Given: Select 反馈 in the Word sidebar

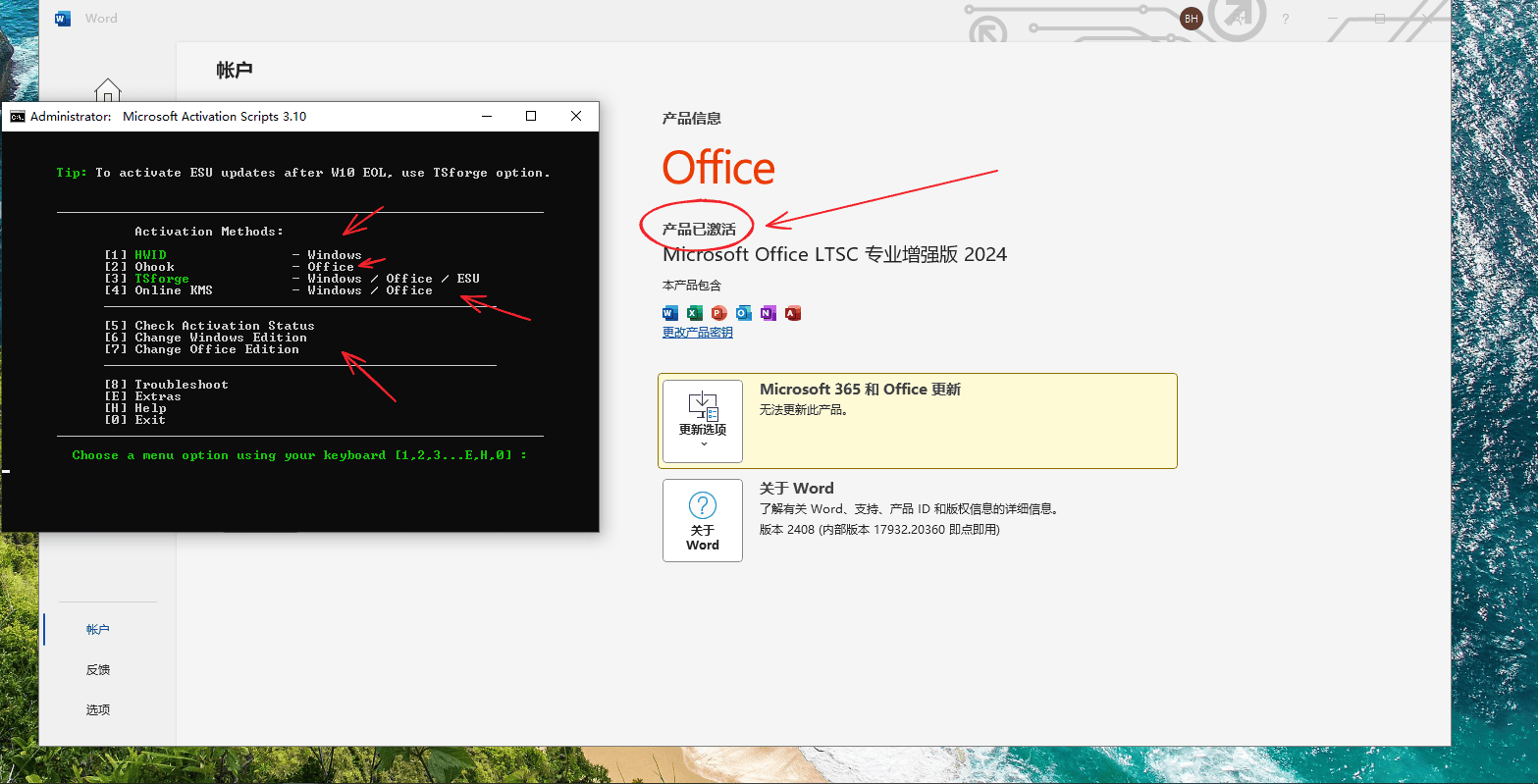Looking at the screenshot, I should (98, 670).
